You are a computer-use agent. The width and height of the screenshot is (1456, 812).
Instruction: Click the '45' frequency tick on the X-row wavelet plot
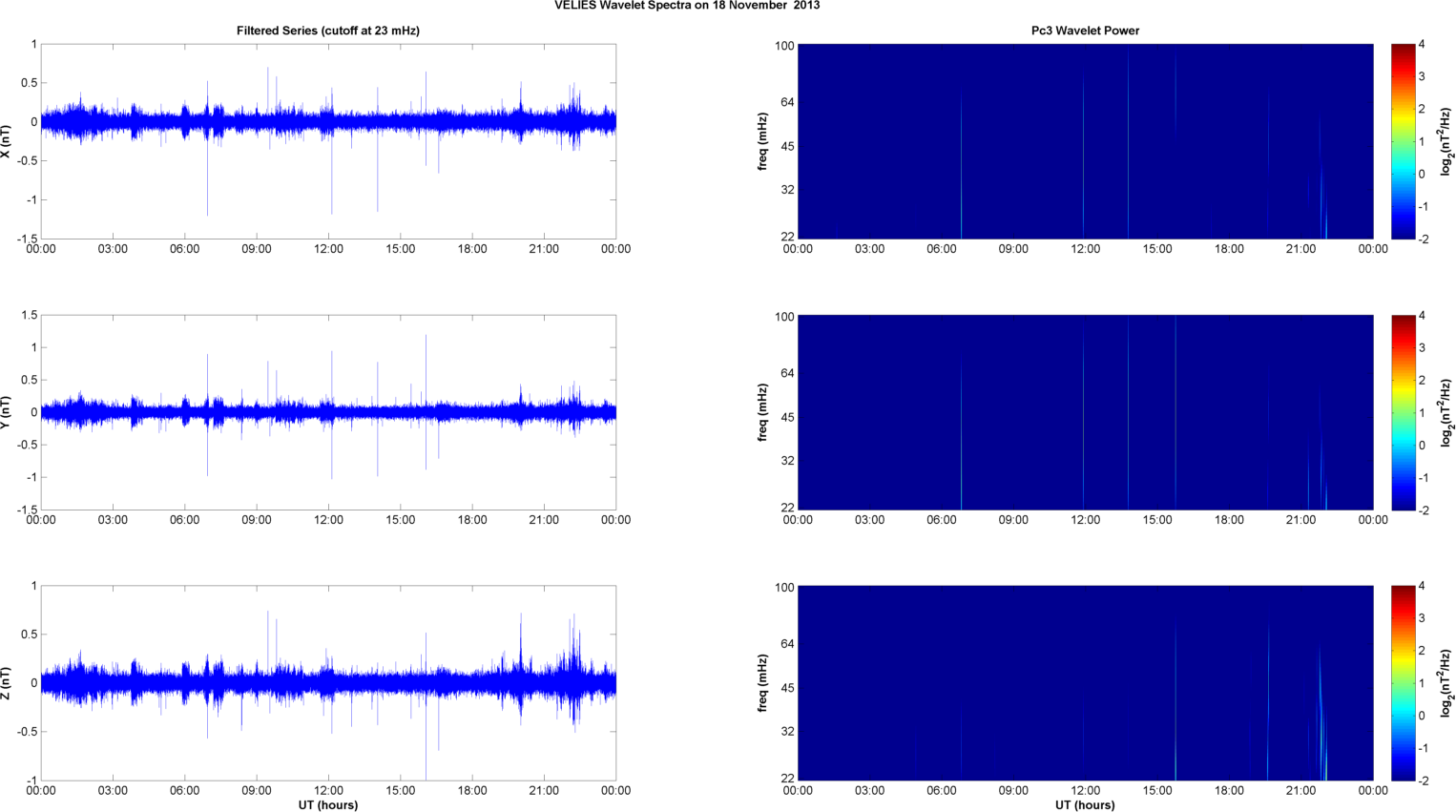coord(787,147)
